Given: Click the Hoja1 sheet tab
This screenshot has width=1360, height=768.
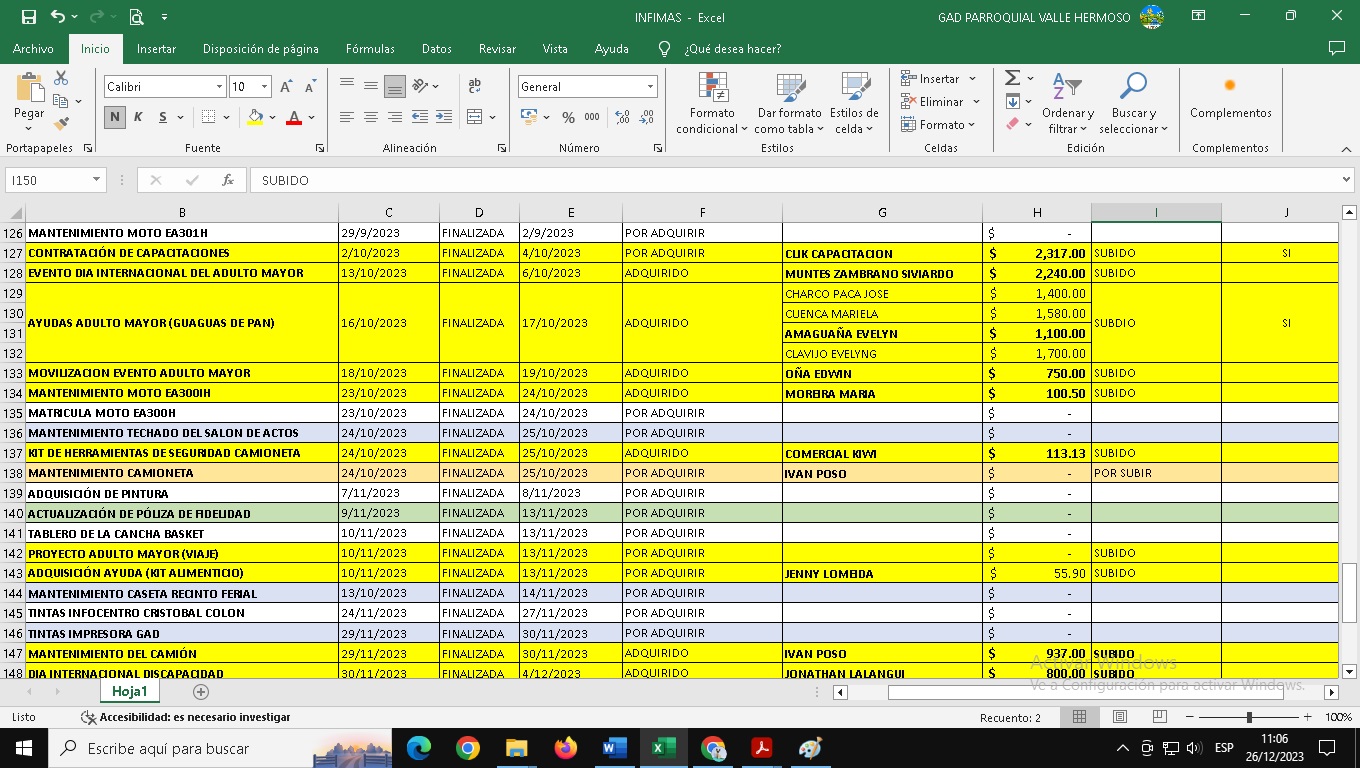Looking at the screenshot, I should (x=130, y=691).
